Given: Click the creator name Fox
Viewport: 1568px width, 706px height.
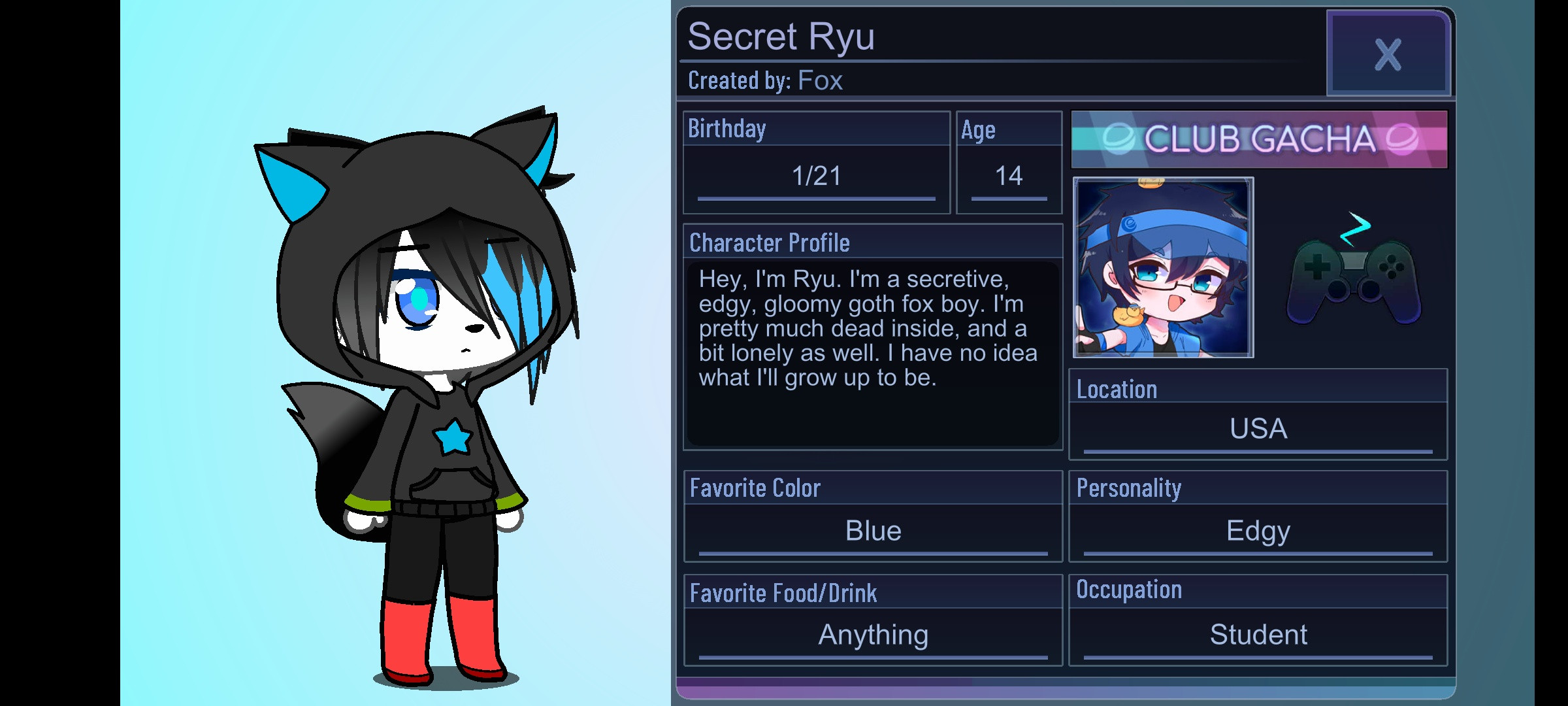Looking at the screenshot, I should 821,80.
